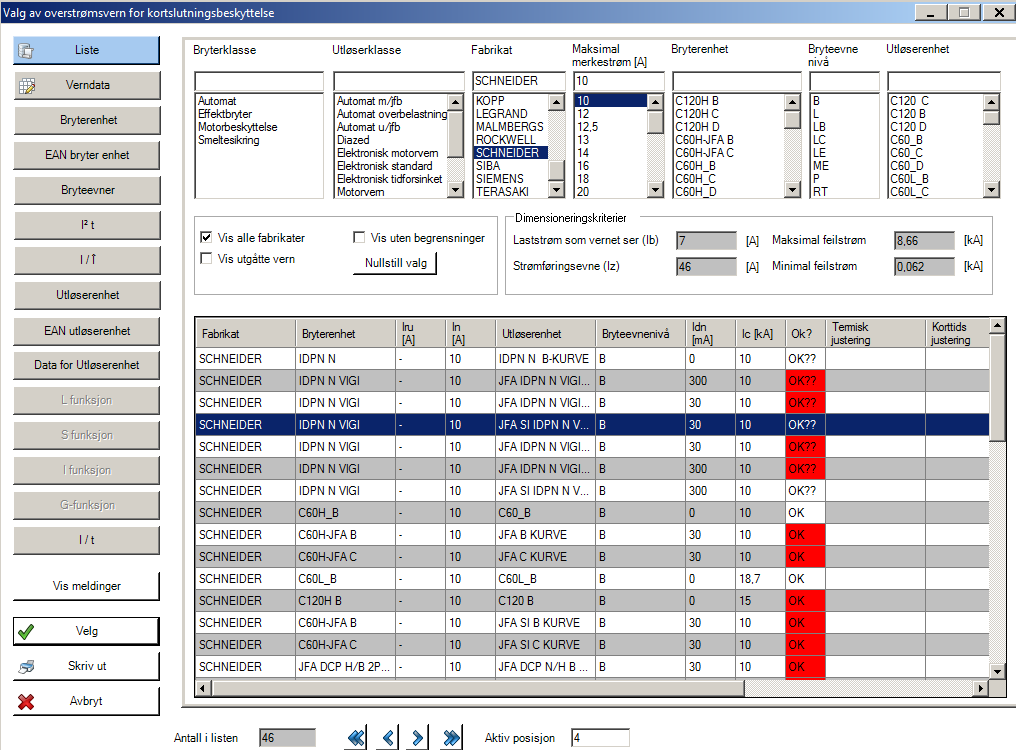This screenshot has width=1016, height=750.
Task: Click red OK cell in C60H-JFA C JFA C KURVE row
Action: click(805, 557)
